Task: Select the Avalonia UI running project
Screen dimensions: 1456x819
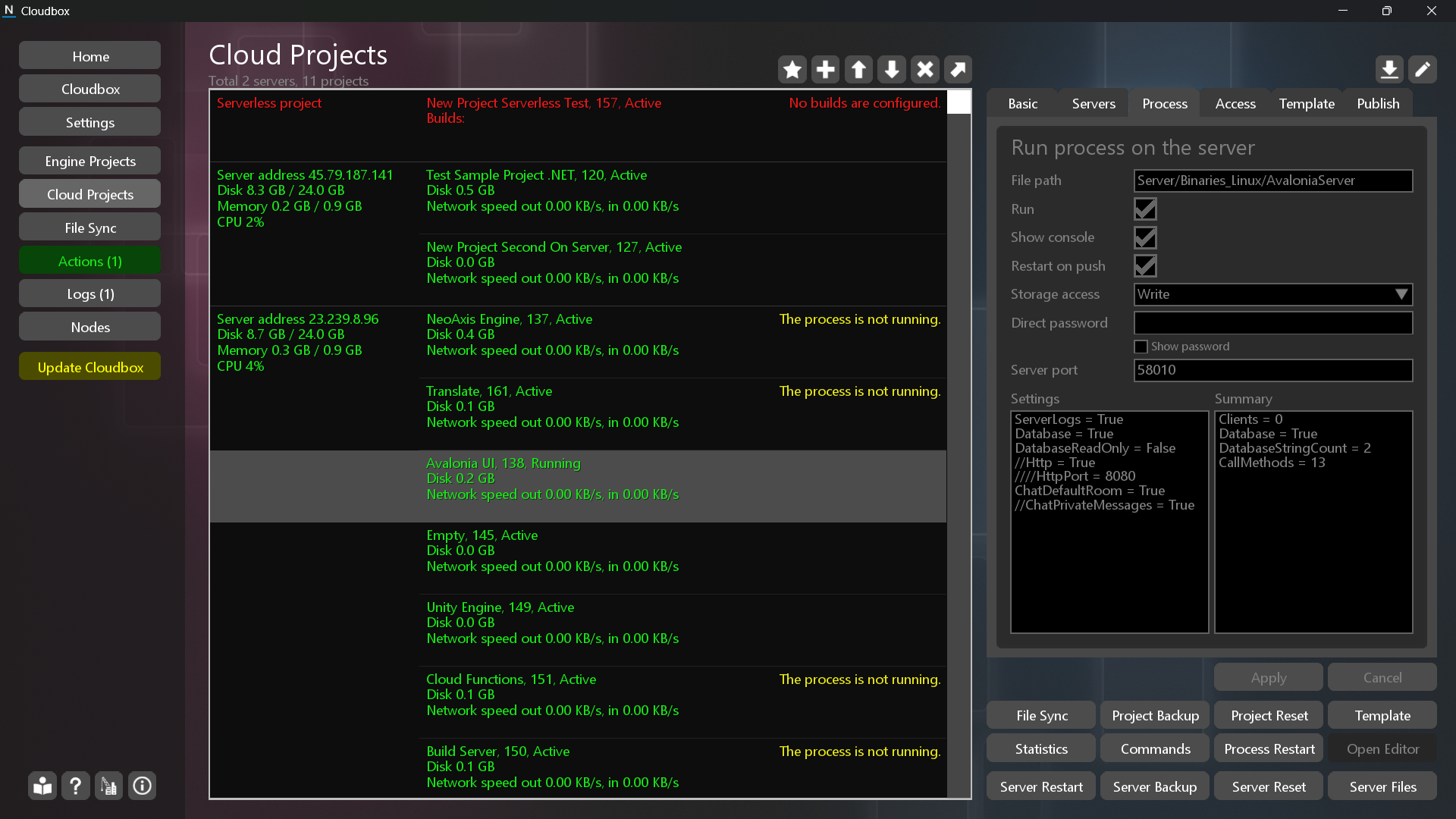Action: click(578, 486)
